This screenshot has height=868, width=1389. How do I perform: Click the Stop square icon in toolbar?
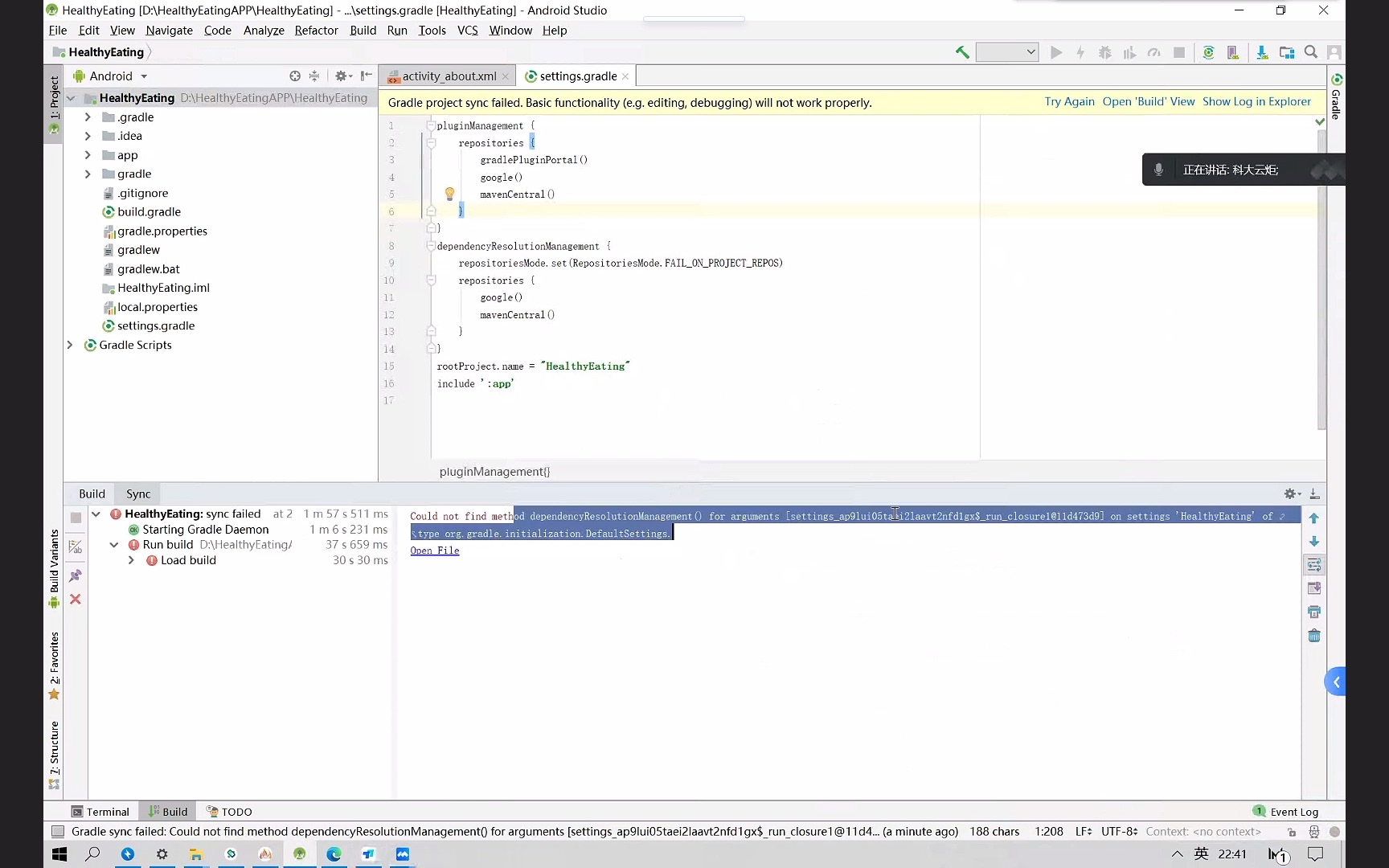(x=1179, y=52)
